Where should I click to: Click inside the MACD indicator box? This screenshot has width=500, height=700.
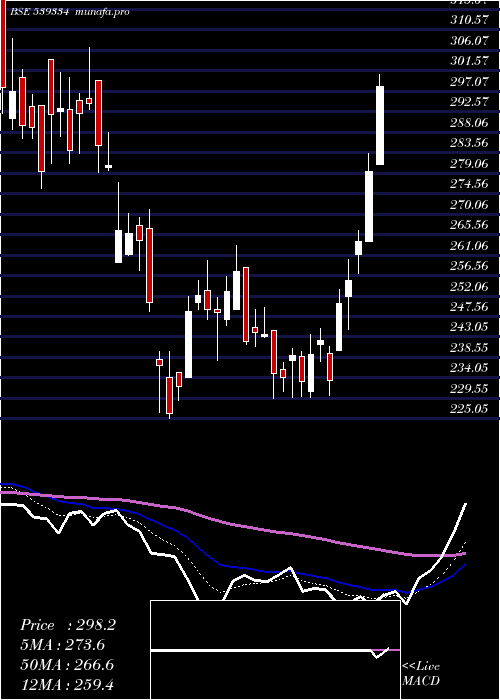pos(275,650)
